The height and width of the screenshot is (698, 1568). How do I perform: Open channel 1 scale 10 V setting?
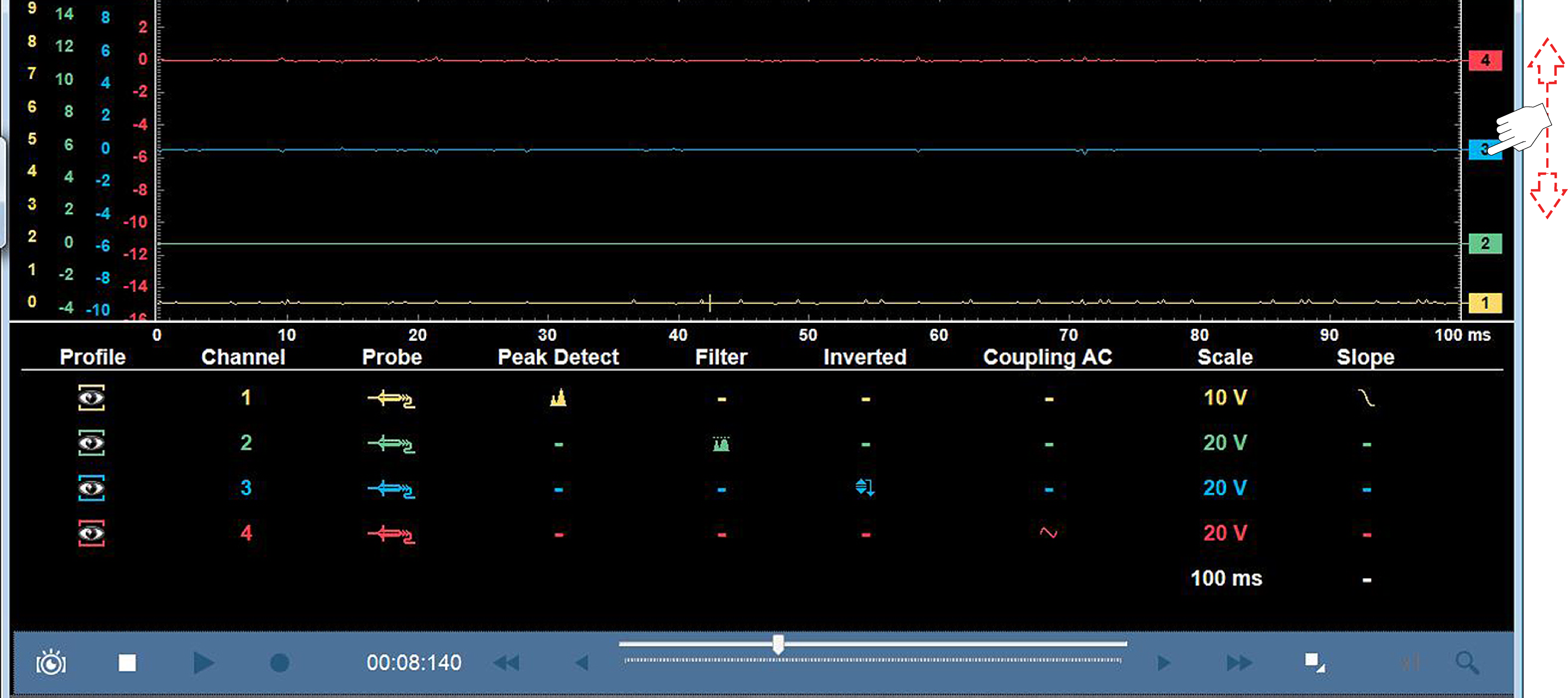[1225, 398]
